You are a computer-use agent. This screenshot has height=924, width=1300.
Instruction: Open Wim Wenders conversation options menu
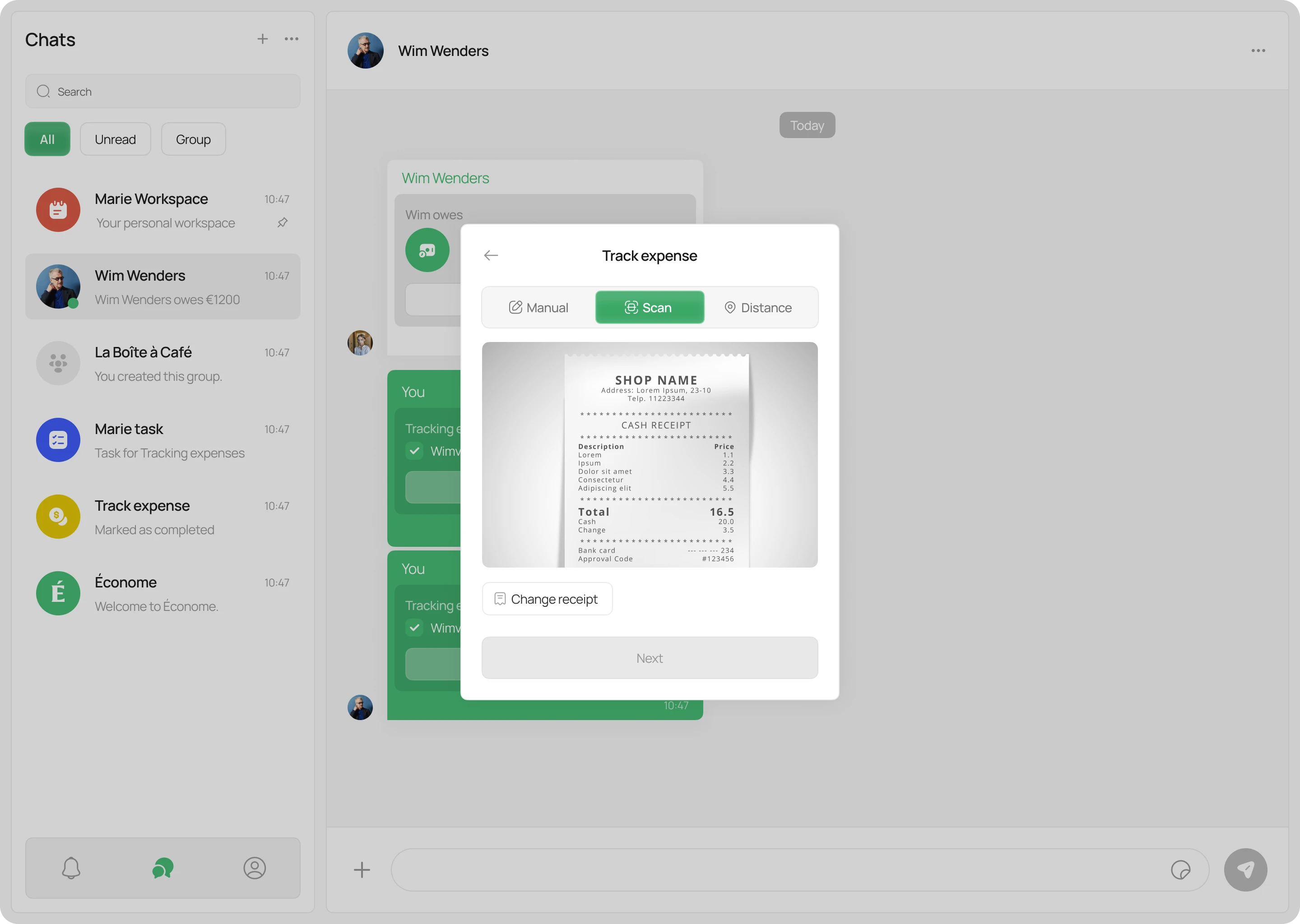tap(1259, 51)
